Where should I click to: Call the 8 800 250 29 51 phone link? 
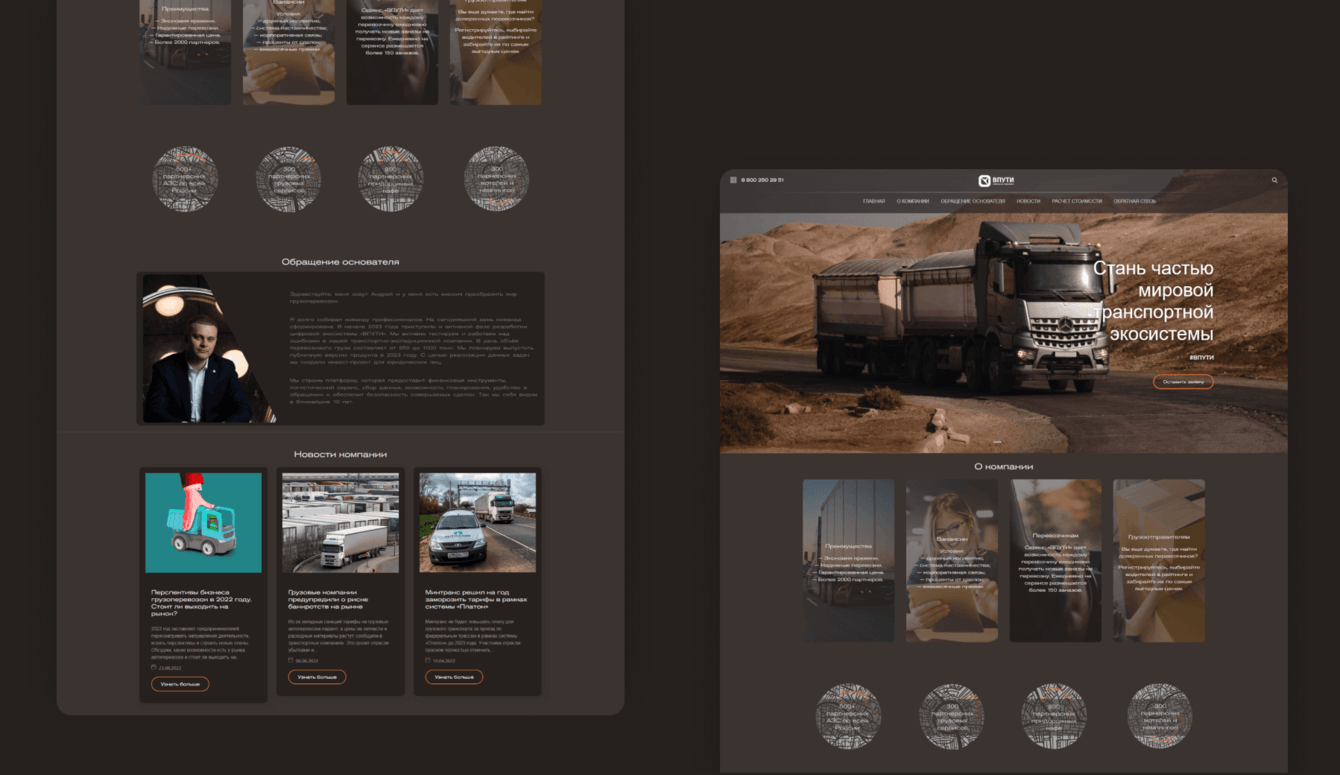coord(762,180)
